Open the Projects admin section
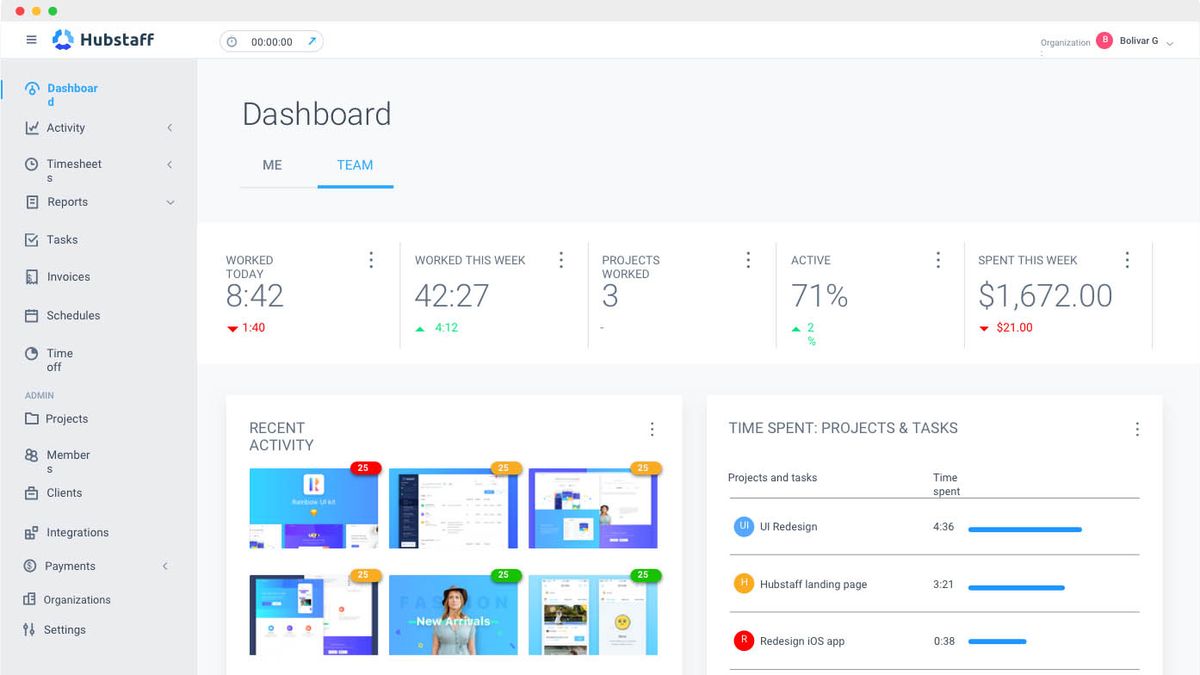Image resolution: width=1200 pixels, height=675 pixels. 67,419
